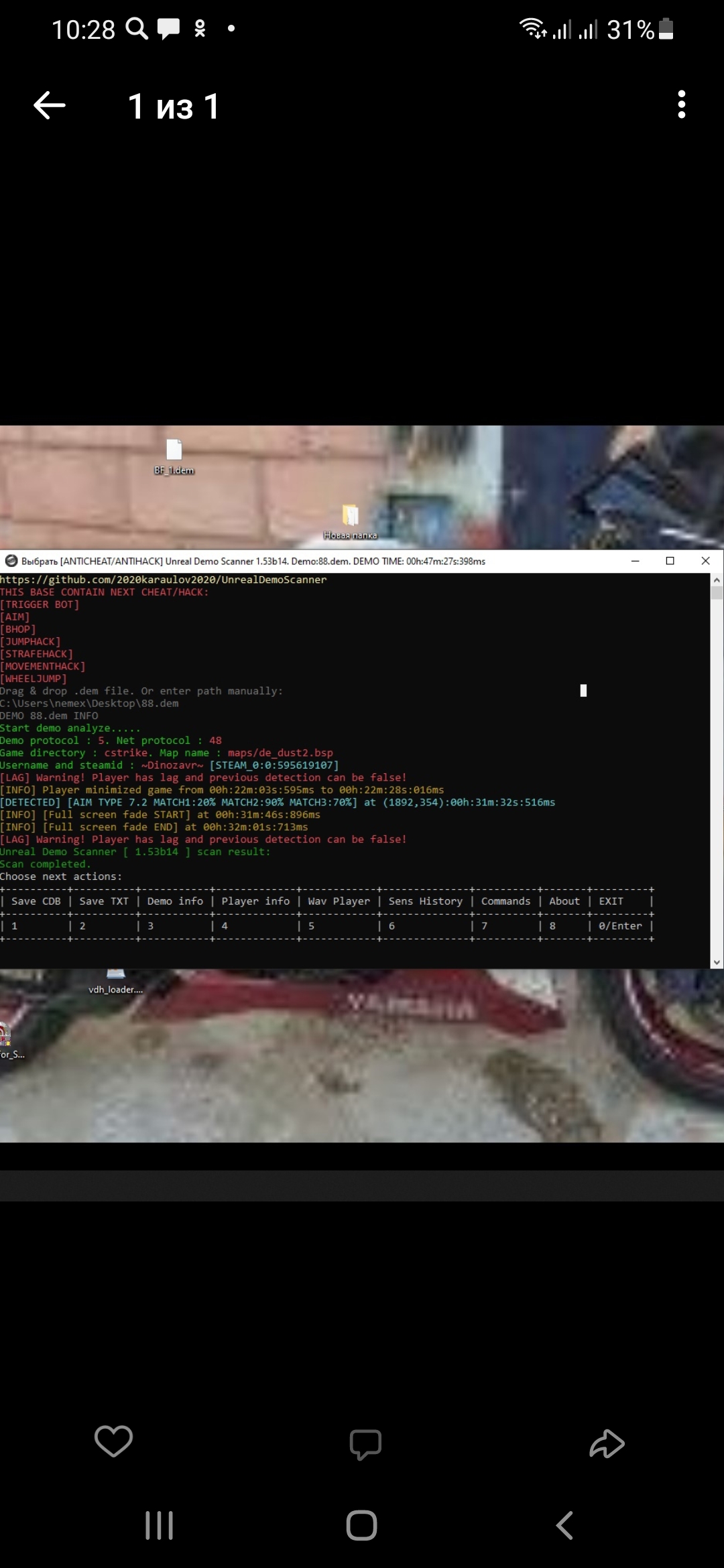Click the 0/Enter table cell
Image resolution: width=724 pixels, height=1568 pixels.
620,926
